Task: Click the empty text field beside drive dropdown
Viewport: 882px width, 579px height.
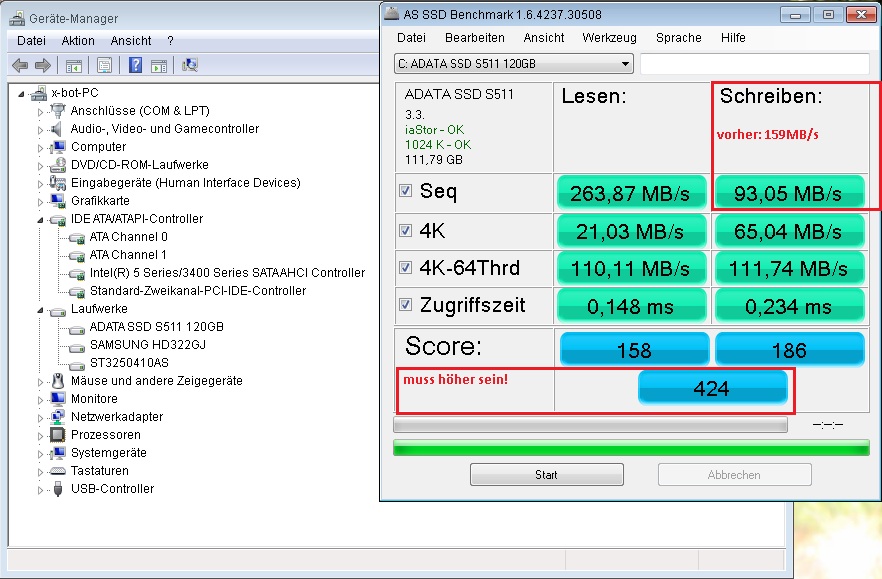Action: (x=755, y=64)
